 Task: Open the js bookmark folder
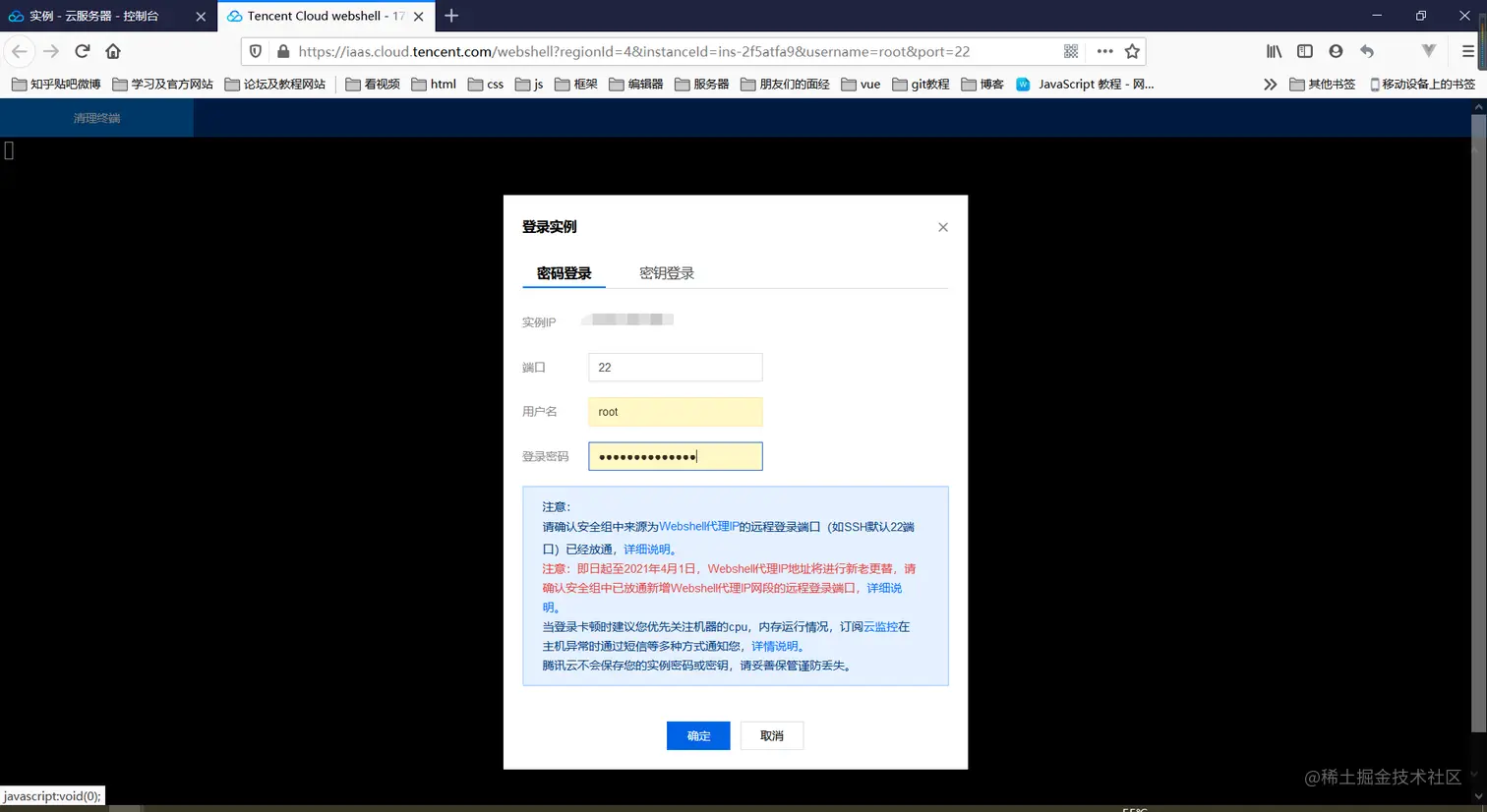(529, 85)
